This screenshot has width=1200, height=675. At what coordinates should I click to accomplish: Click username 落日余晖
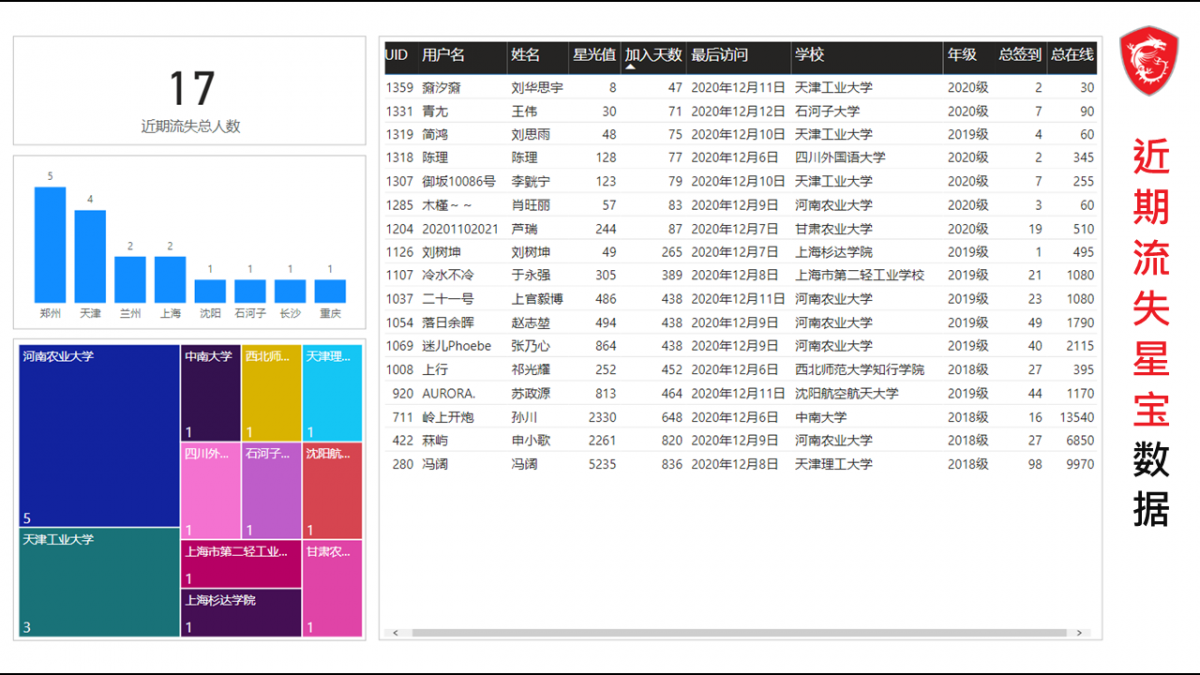pyautogui.click(x=447, y=322)
